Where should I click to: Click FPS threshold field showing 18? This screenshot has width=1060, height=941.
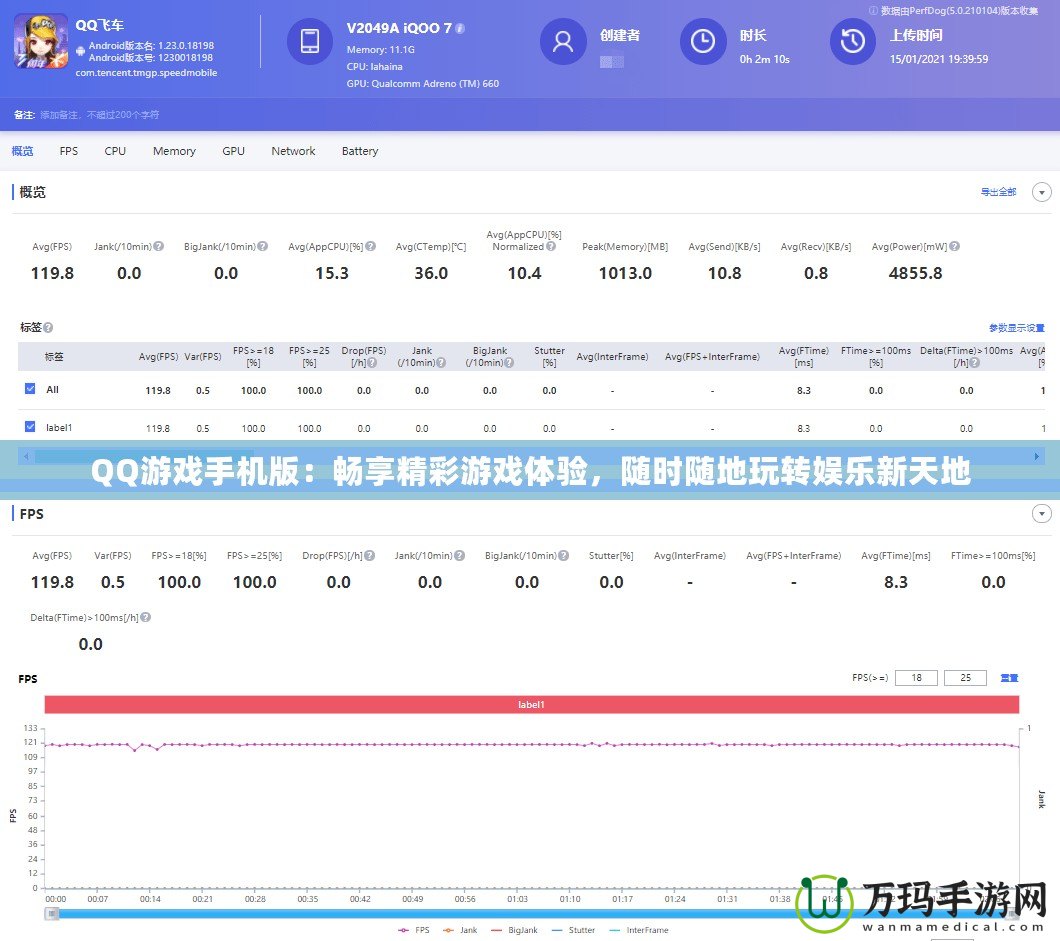coord(916,677)
